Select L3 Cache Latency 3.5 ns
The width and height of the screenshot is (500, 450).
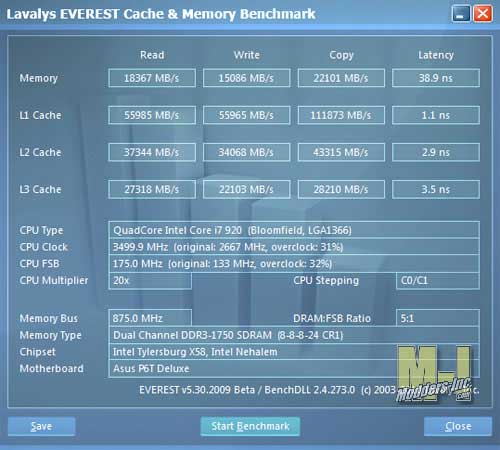[436, 189]
